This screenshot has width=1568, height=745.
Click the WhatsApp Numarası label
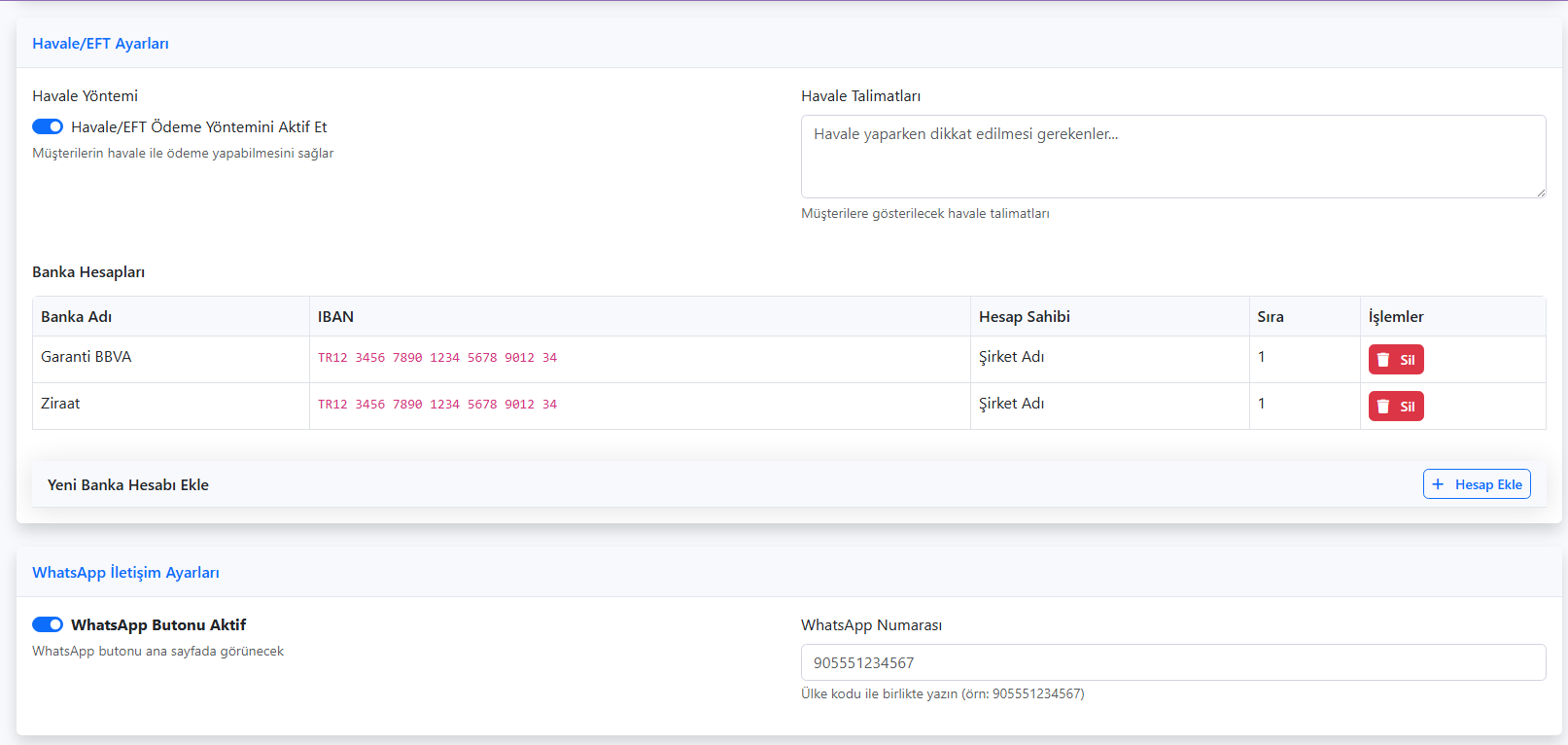871,625
